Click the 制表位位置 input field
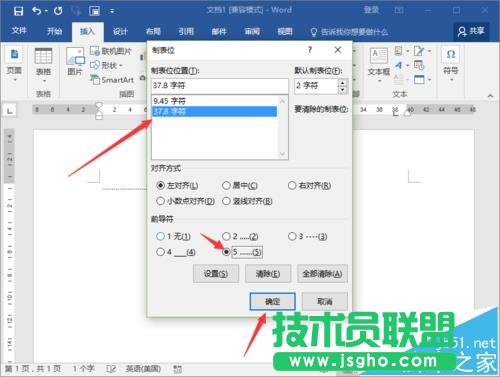 coord(220,86)
